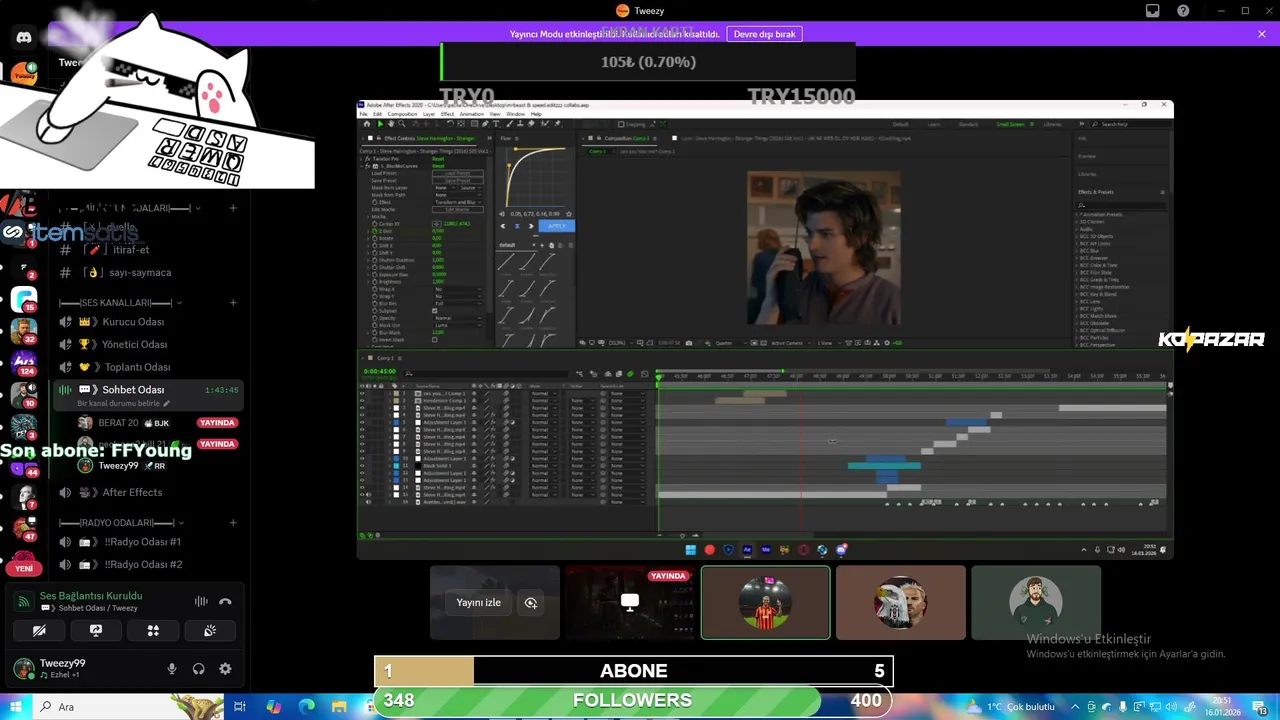Click the star icon in Flow panel

(x=569, y=214)
